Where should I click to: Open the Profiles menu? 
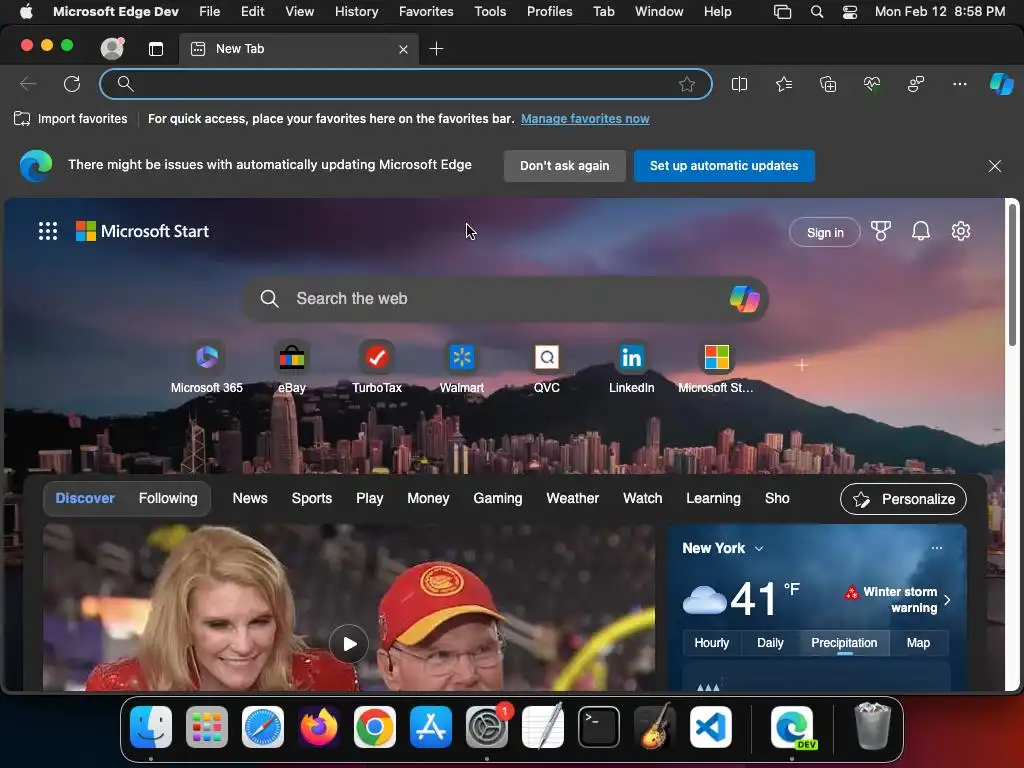coord(549,11)
